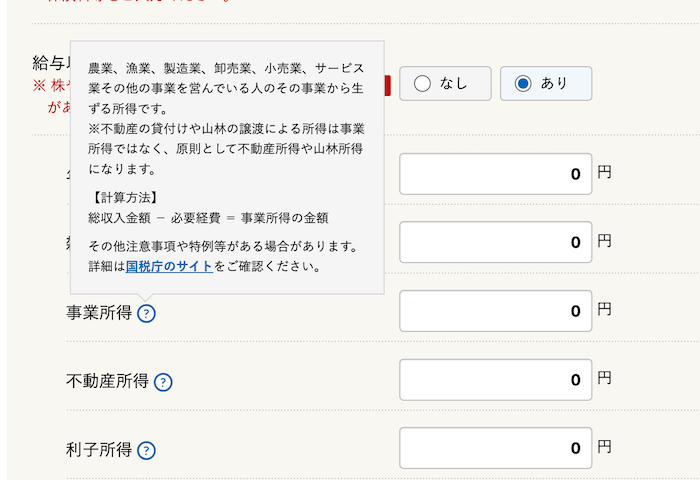Click the 不動産所得 label text
The image size is (700, 480).
(x=107, y=382)
